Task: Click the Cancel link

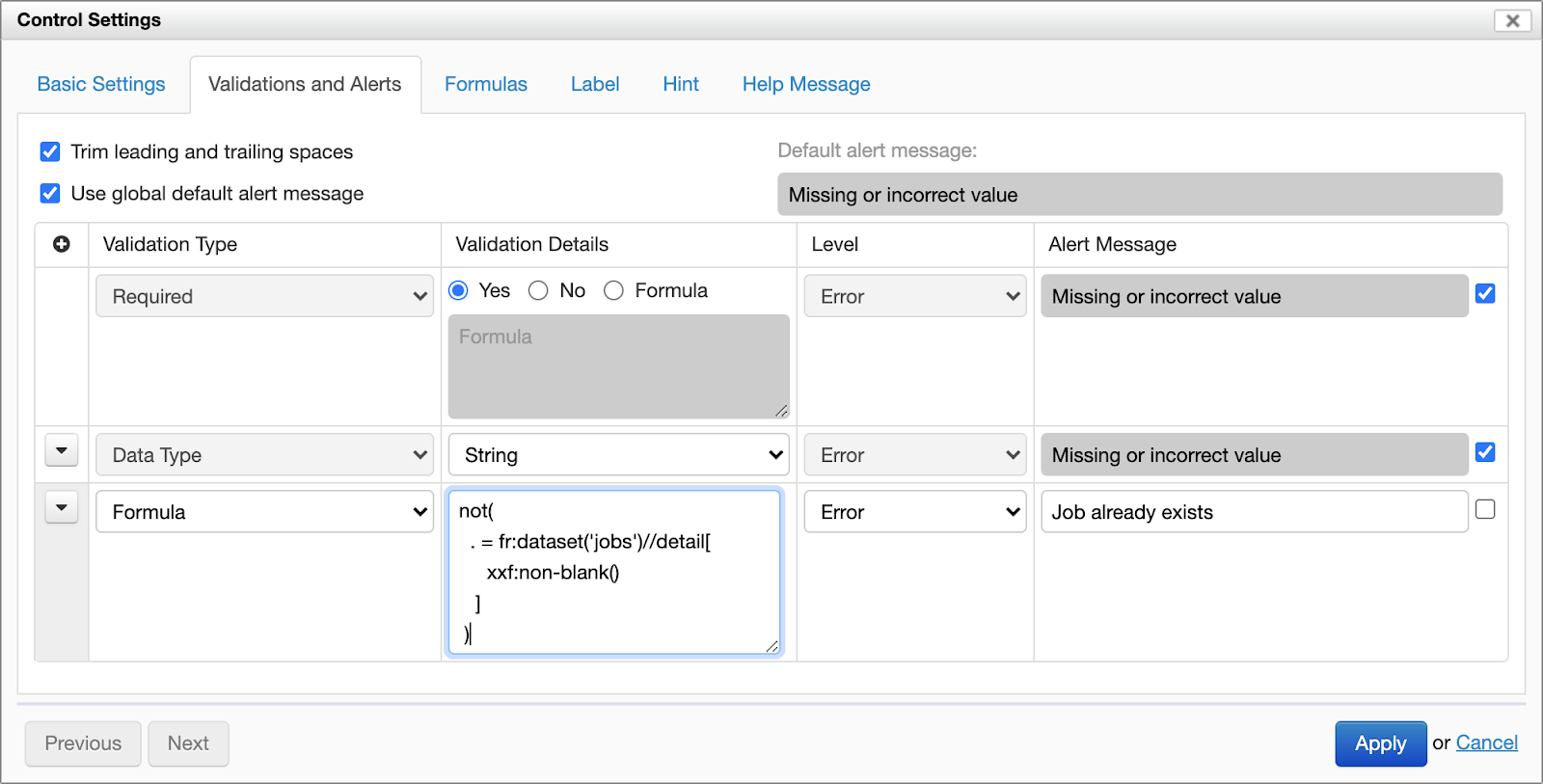Action: [x=1486, y=743]
